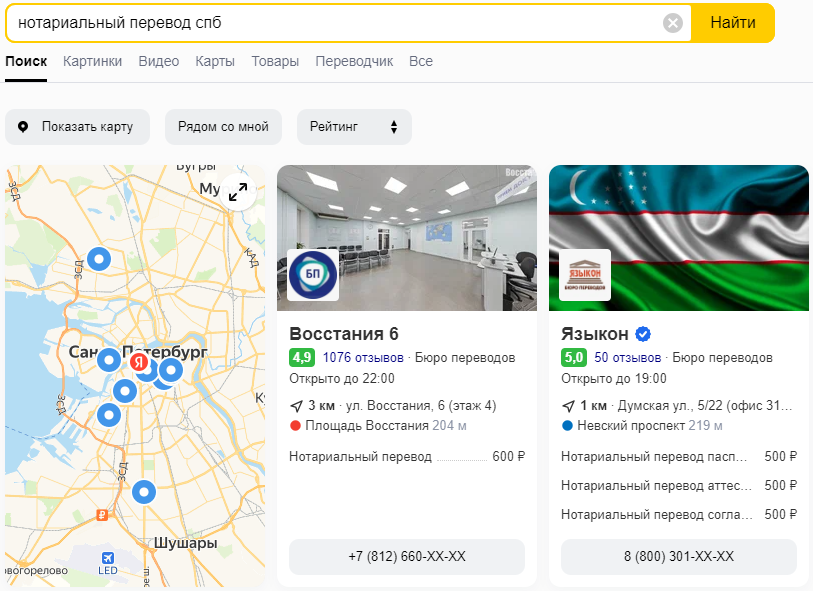Clear the search query with the X icon

point(672,23)
